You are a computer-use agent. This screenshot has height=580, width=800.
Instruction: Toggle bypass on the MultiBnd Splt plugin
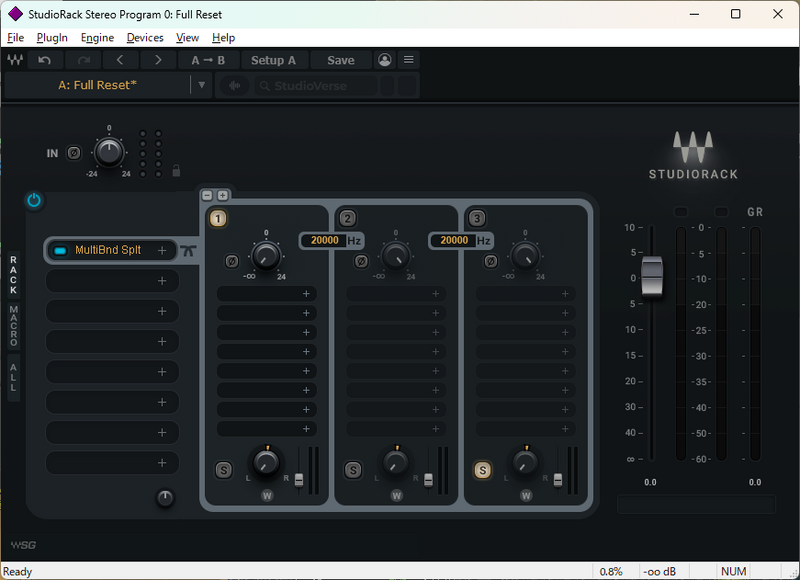[x=60, y=250]
